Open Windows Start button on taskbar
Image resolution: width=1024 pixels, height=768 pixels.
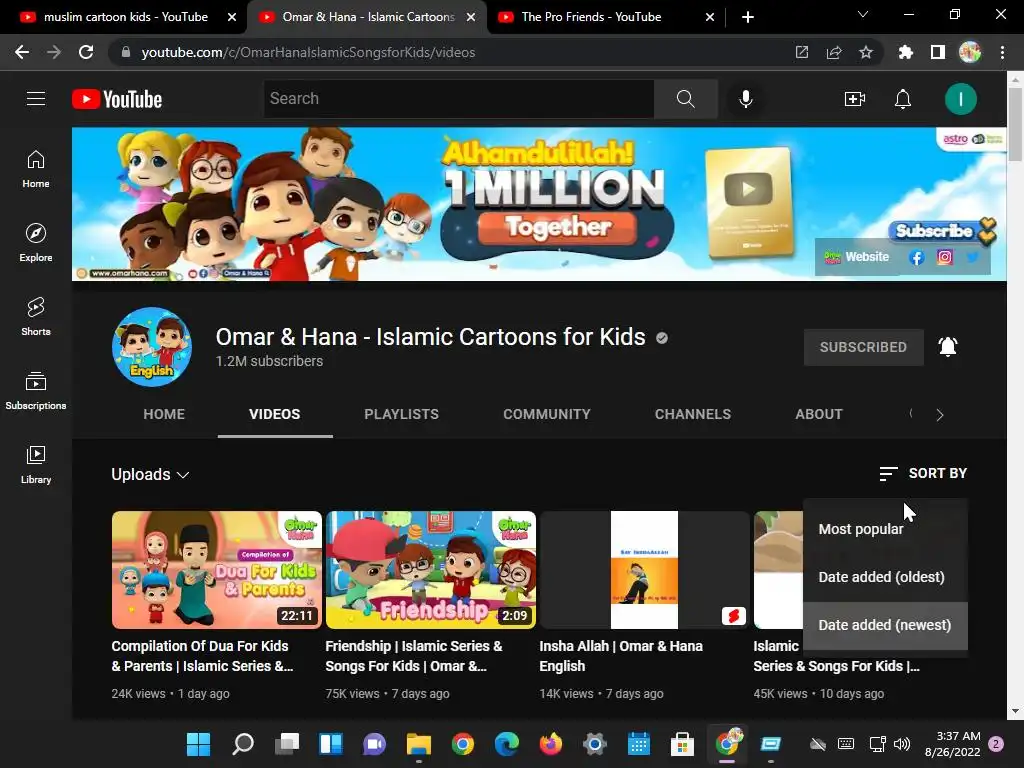[x=199, y=744]
